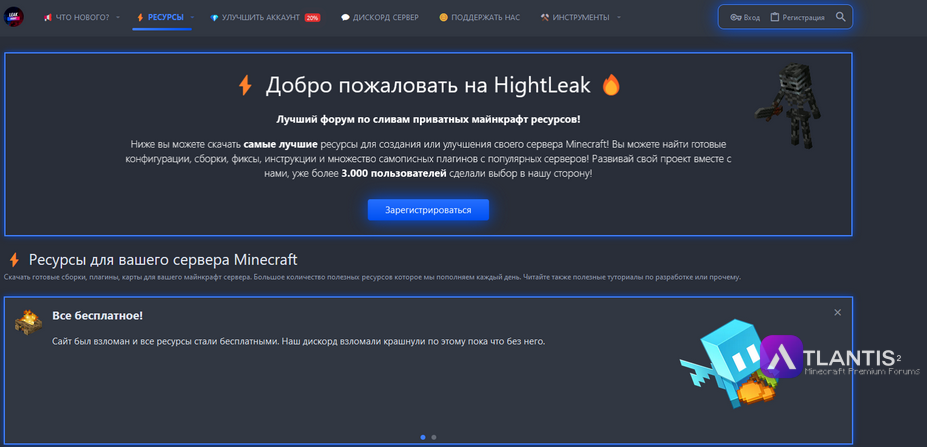The image size is (927, 447).
Task: Open УЛУЧШИТЬ АККАУНТ page
Action: pos(261,18)
